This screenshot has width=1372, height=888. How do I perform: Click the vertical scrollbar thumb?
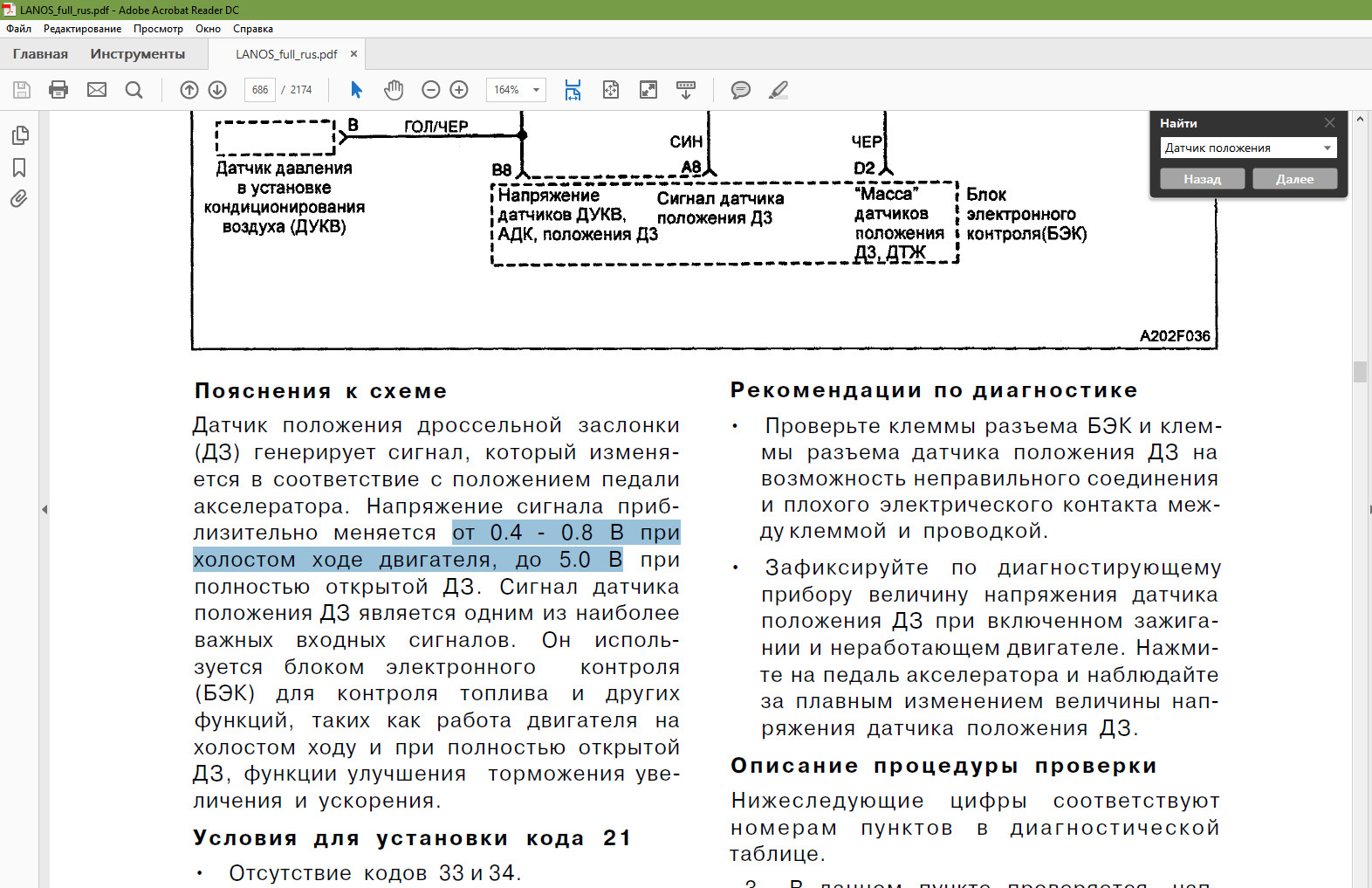tap(1360, 371)
